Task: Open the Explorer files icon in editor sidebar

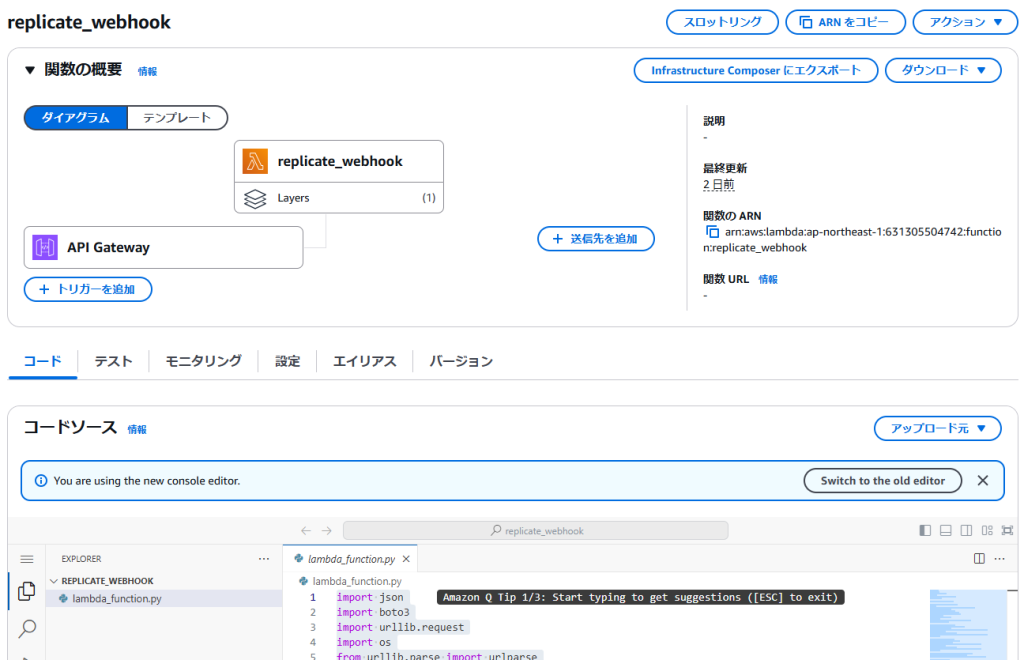Action: pyautogui.click(x=27, y=591)
